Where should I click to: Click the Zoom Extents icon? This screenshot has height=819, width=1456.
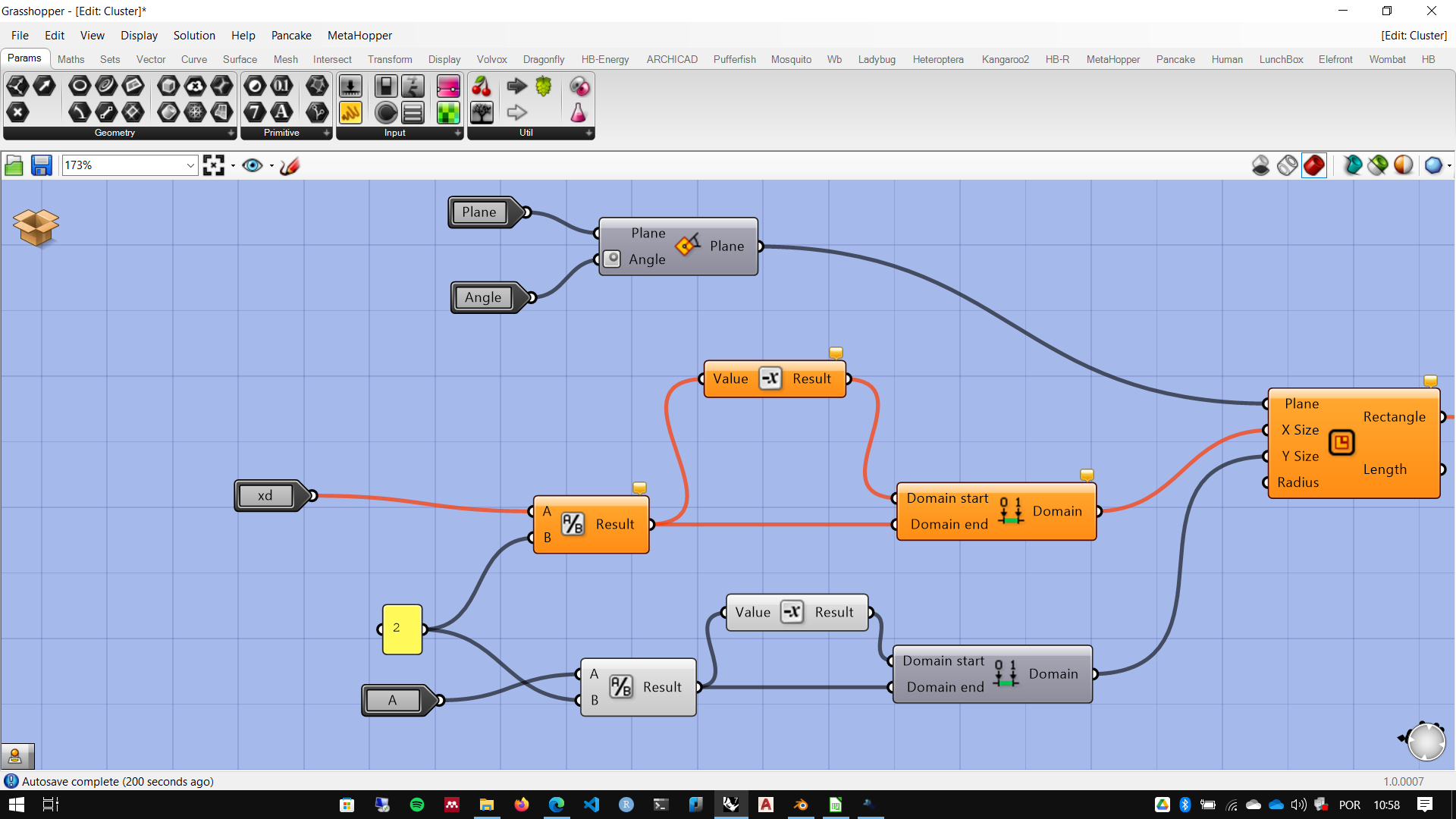click(x=214, y=165)
